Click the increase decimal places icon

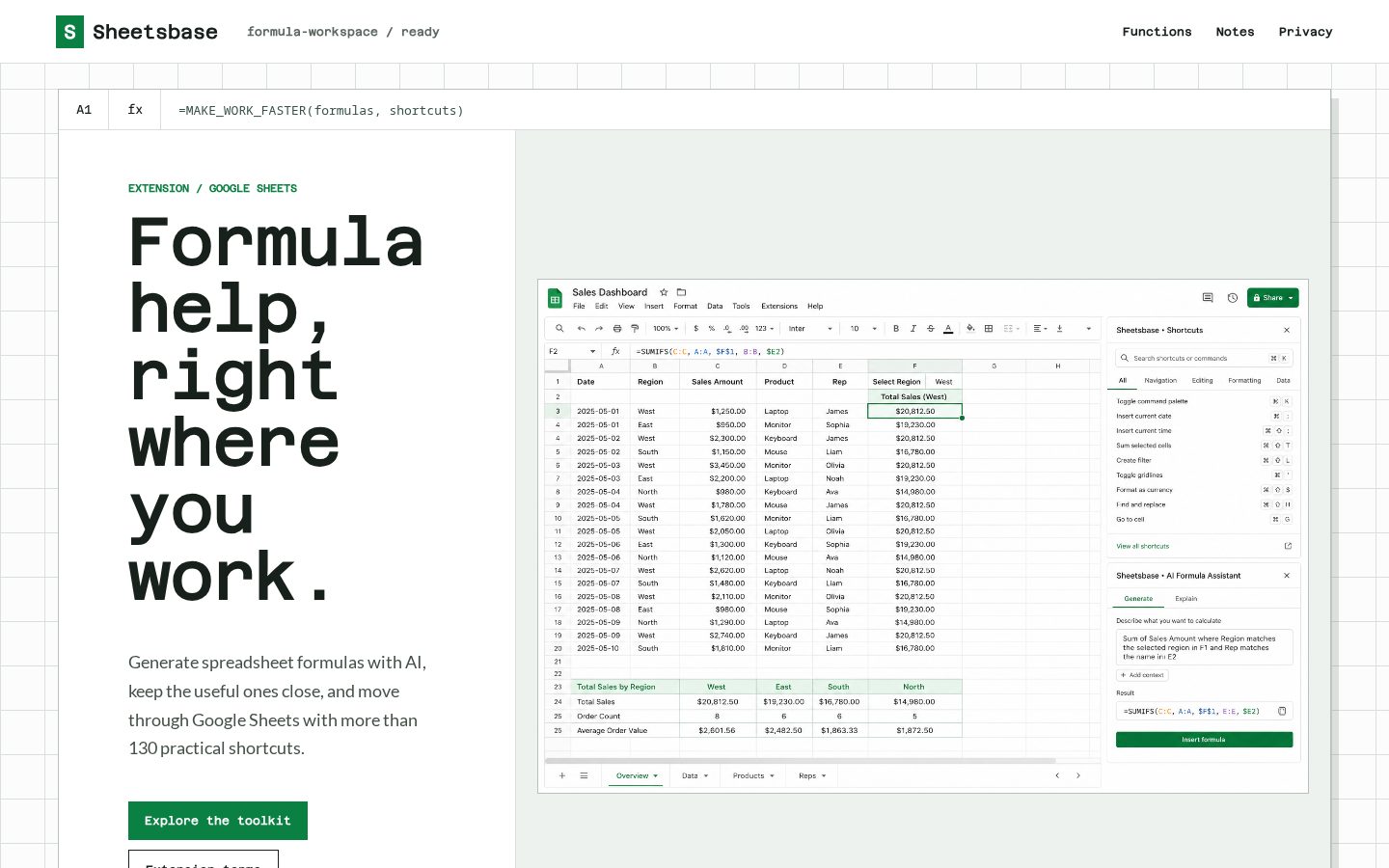pos(744,328)
